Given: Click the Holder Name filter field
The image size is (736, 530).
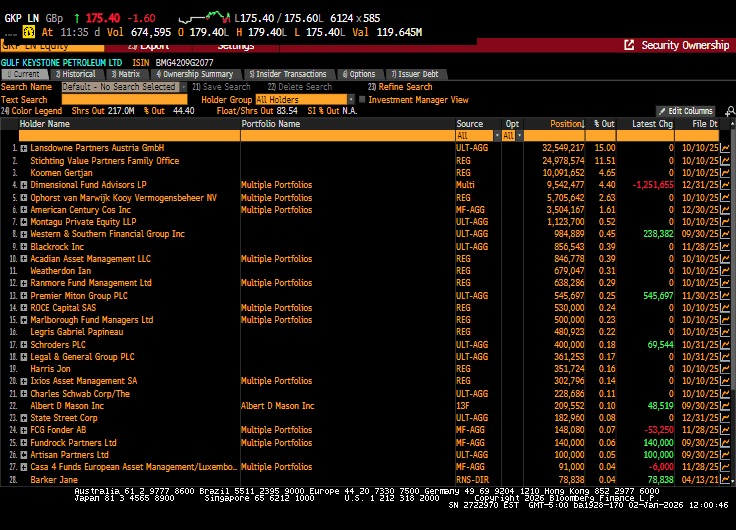Looking at the screenshot, I should click(x=129, y=136).
